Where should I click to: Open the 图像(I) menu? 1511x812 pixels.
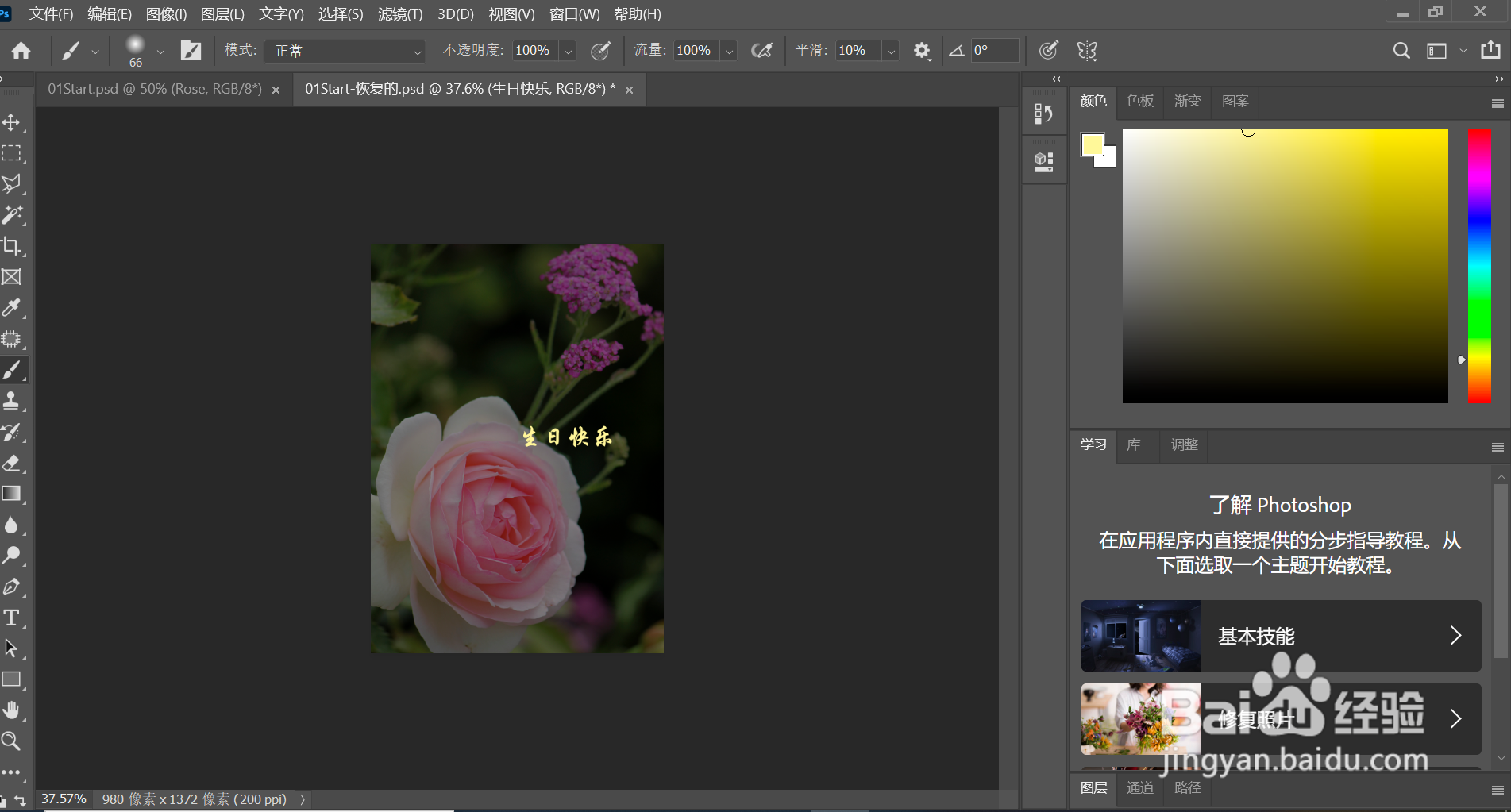166,14
